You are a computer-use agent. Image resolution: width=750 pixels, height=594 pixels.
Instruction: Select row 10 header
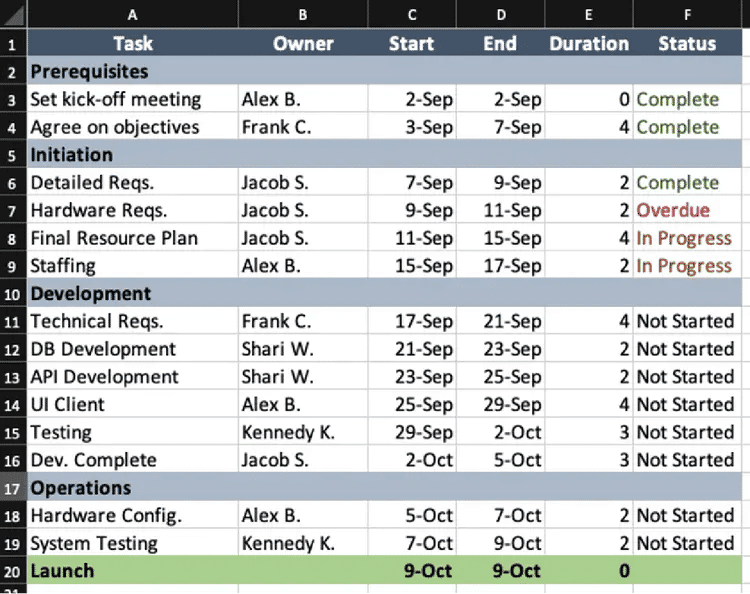13,293
